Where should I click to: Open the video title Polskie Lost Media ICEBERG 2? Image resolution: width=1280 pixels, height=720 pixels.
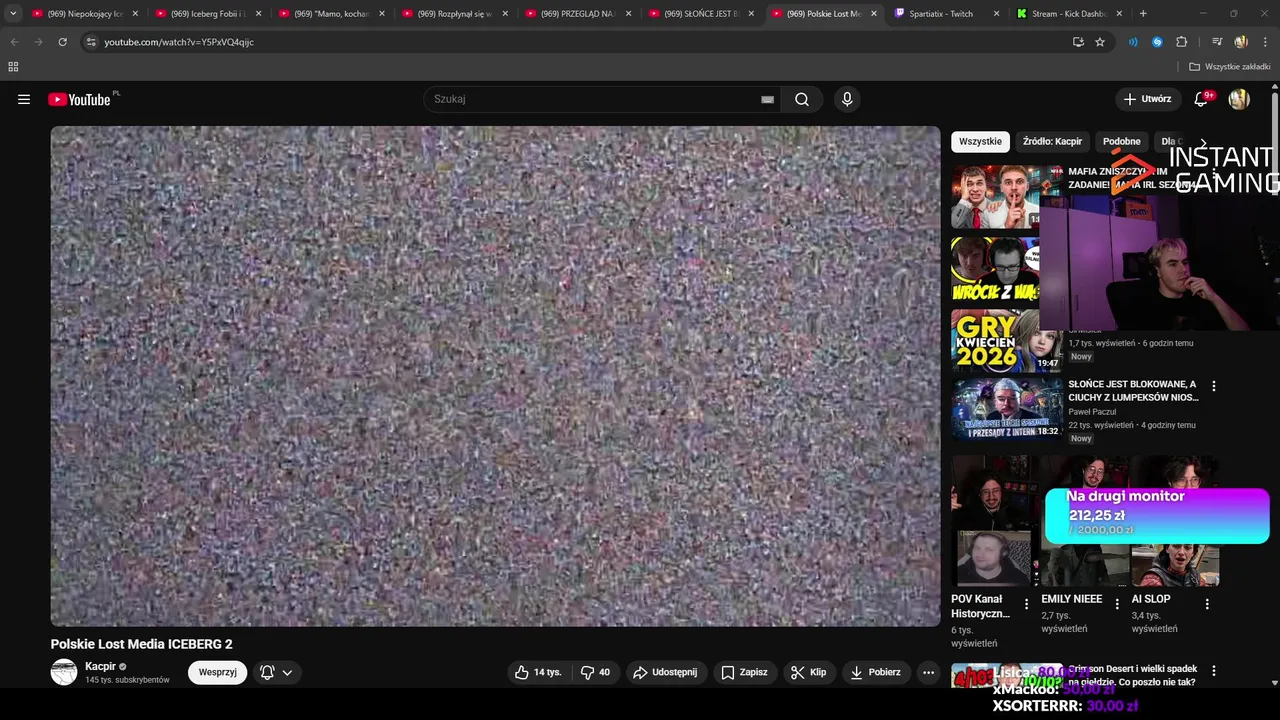click(142, 644)
